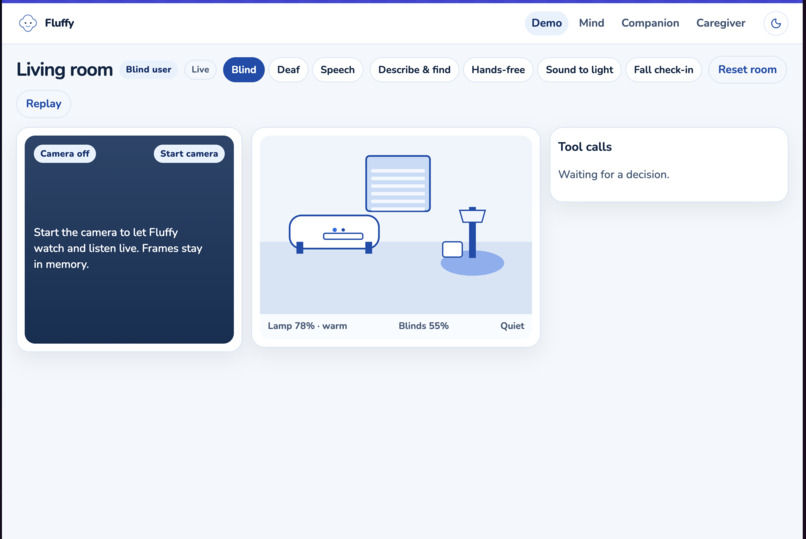Image resolution: width=806 pixels, height=539 pixels.
Task: Click the Living room heading
Action: pyautogui.click(x=65, y=70)
